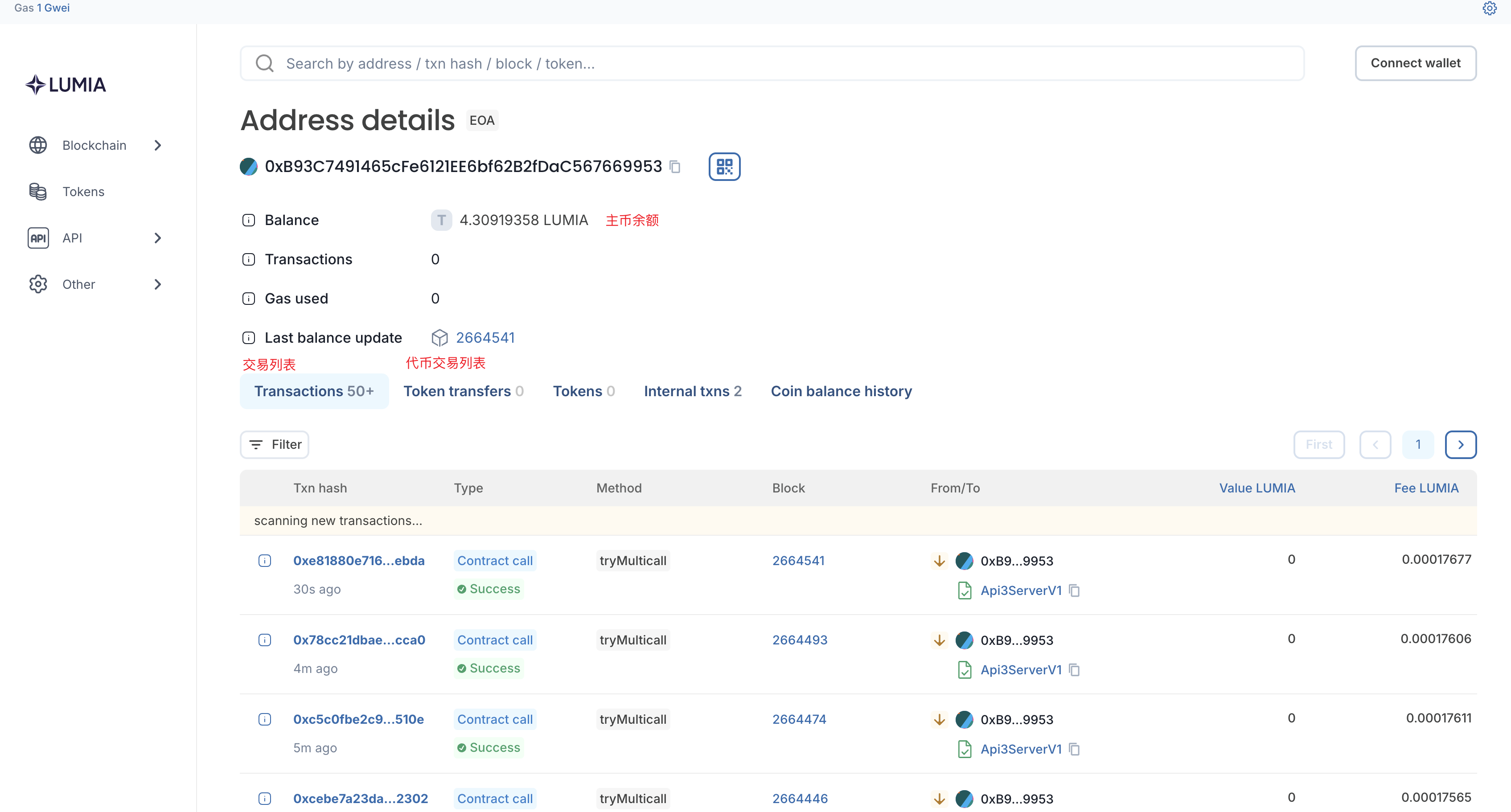The image size is (1511, 812).
Task: Click the Connect wallet button
Action: pyautogui.click(x=1415, y=63)
